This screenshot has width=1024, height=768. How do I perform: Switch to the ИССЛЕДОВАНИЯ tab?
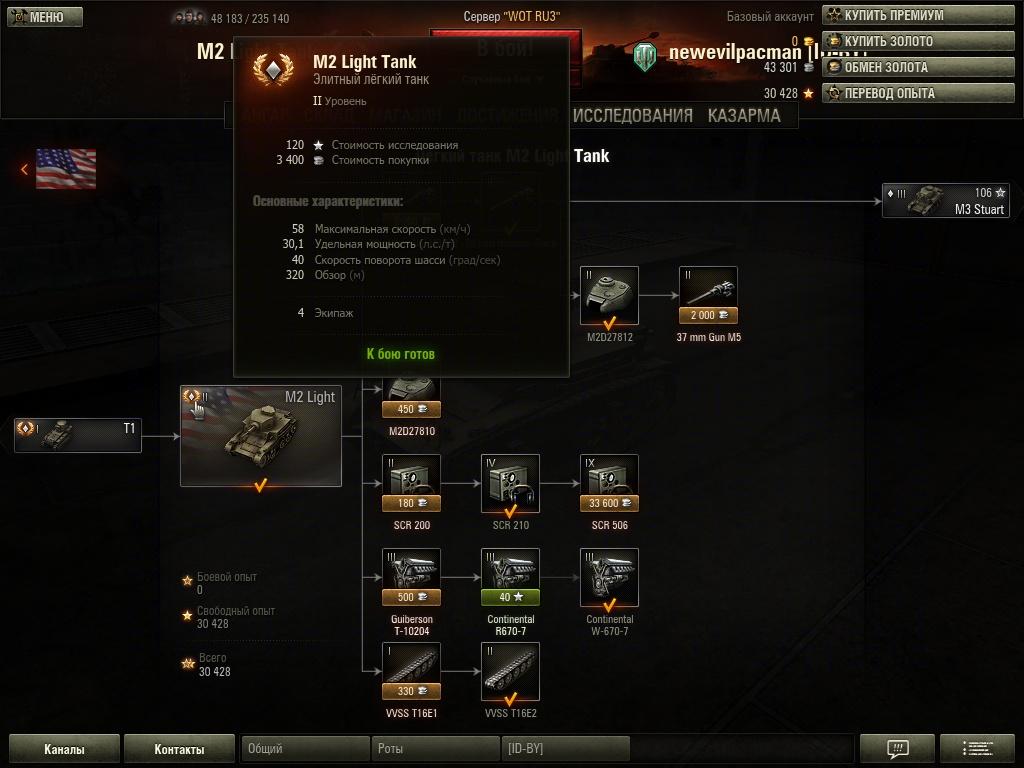632,116
